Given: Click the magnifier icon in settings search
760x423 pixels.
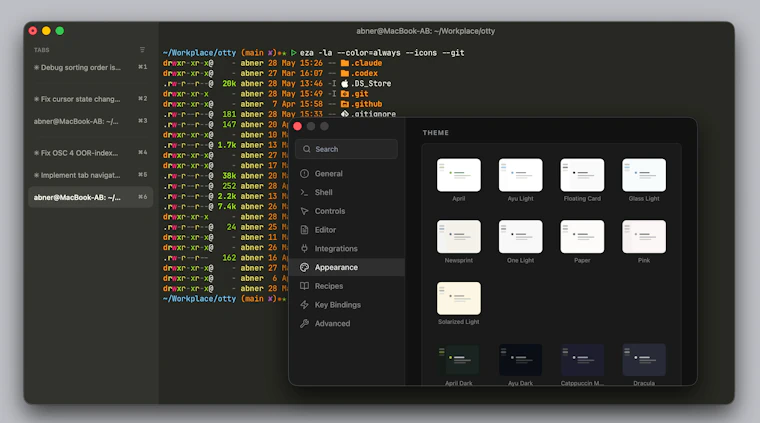Looking at the screenshot, I should click(x=307, y=149).
